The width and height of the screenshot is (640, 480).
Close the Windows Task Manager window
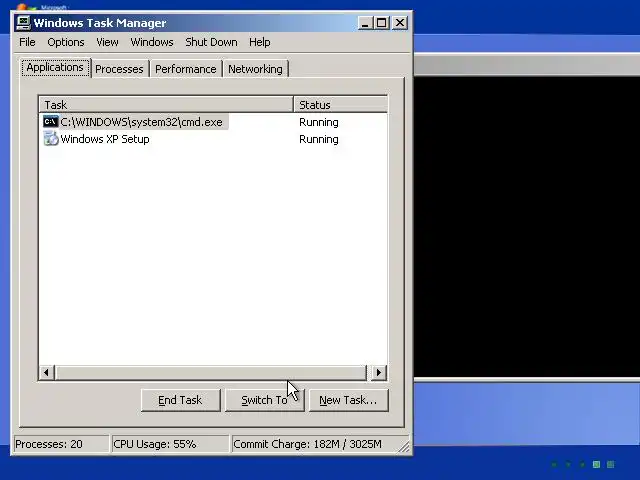coord(400,23)
